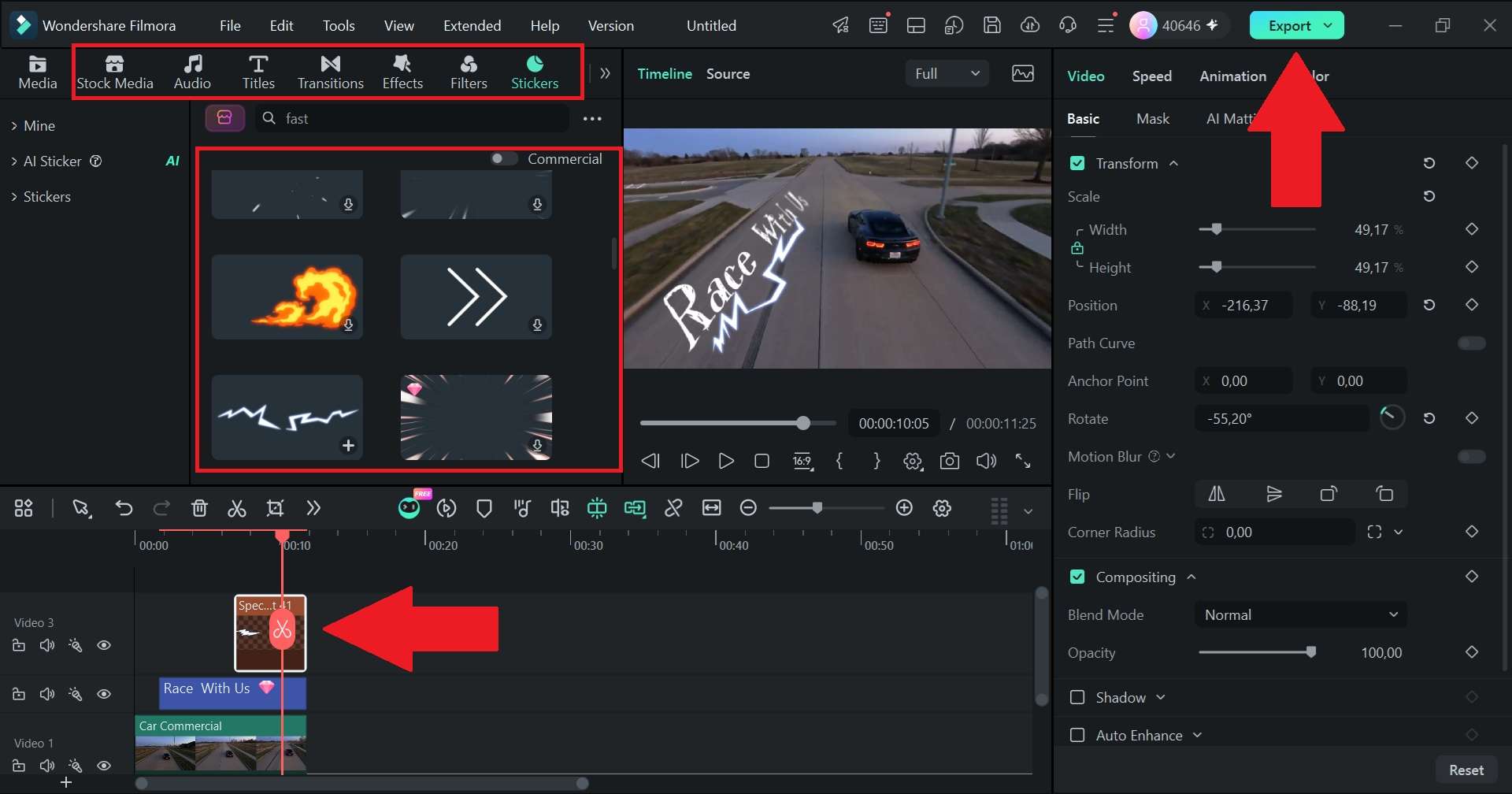Open preview volume speaker icon
This screenshot has width=1512, height=794.
coord(986,461)
